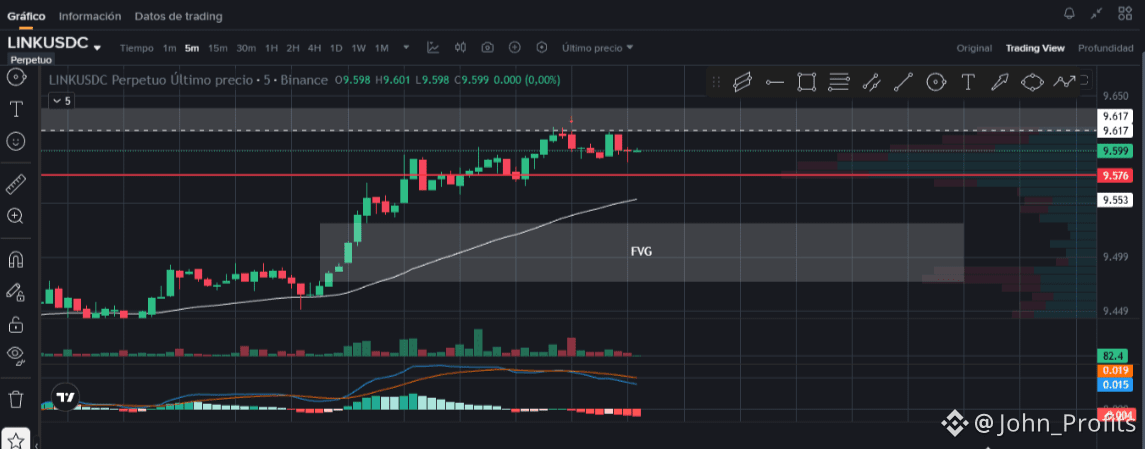Click the red 9.576 price label
Viewport: 1145px width, 449px height.
click(1116, 175)
